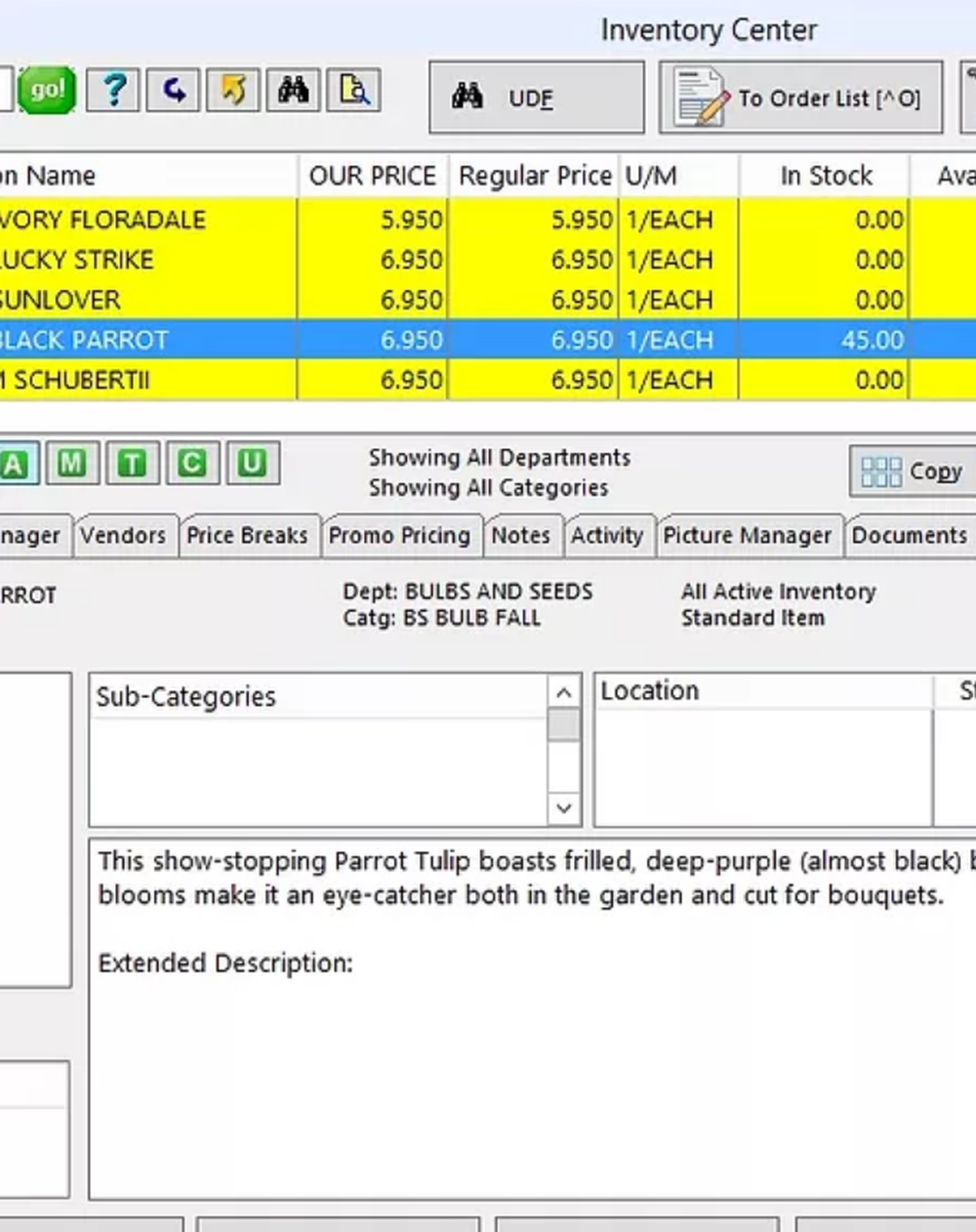976x1232 pixels.
Task: Click Sub-Categories scroll down arrow
Action: (563, 808)
